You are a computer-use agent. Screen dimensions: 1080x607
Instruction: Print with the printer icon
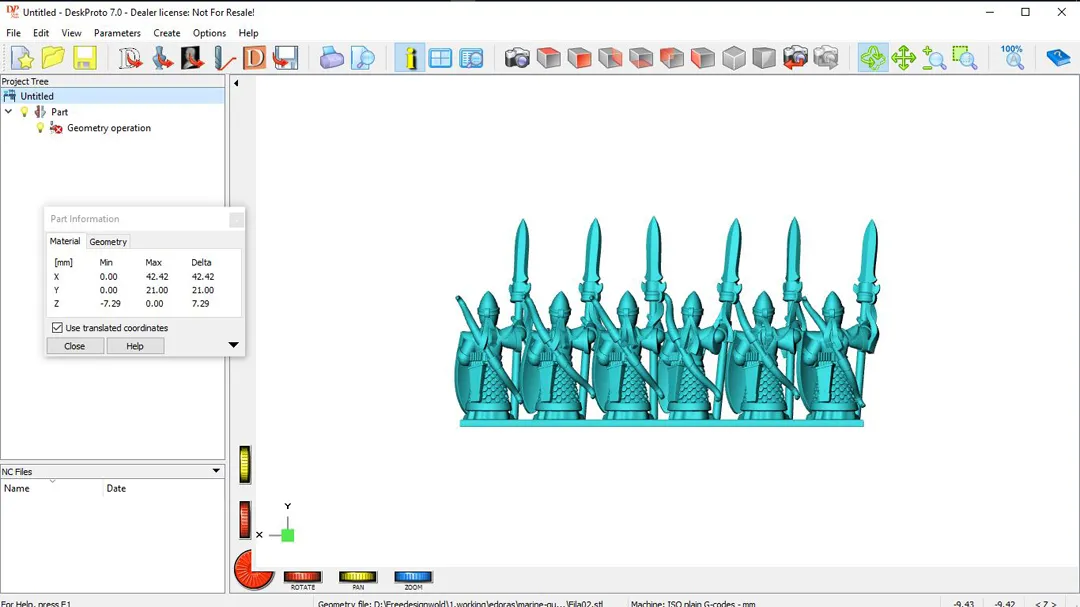(x=331, y=58)
